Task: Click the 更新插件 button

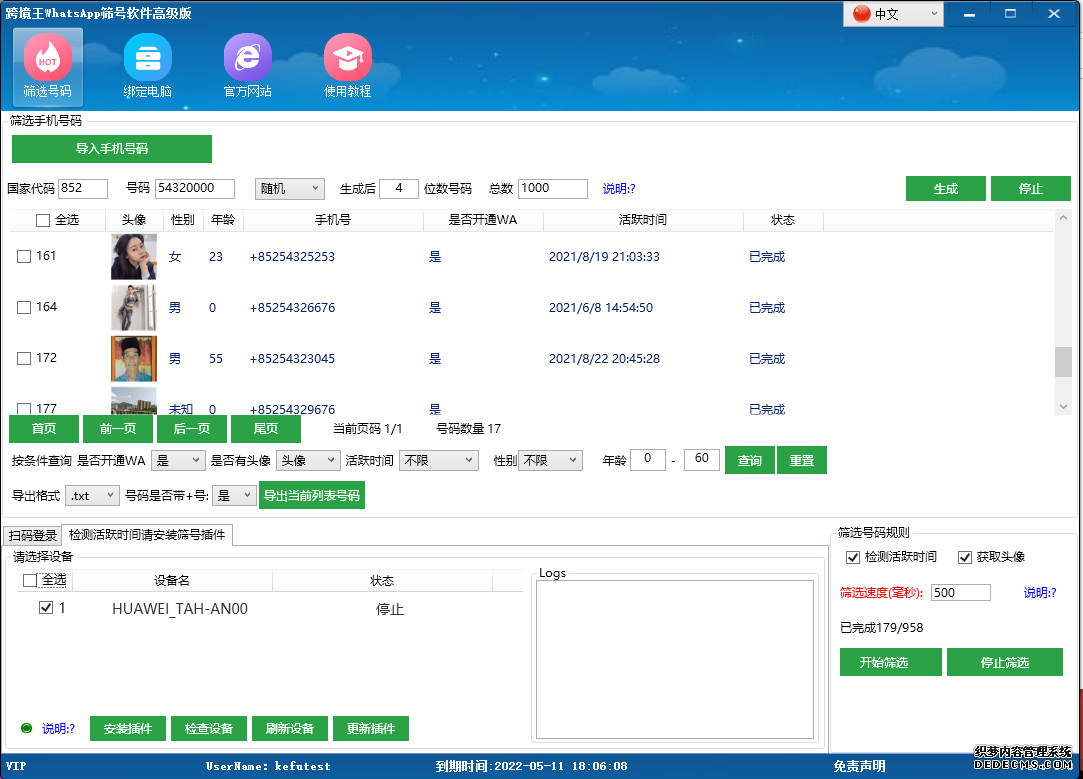Action: 371,729
